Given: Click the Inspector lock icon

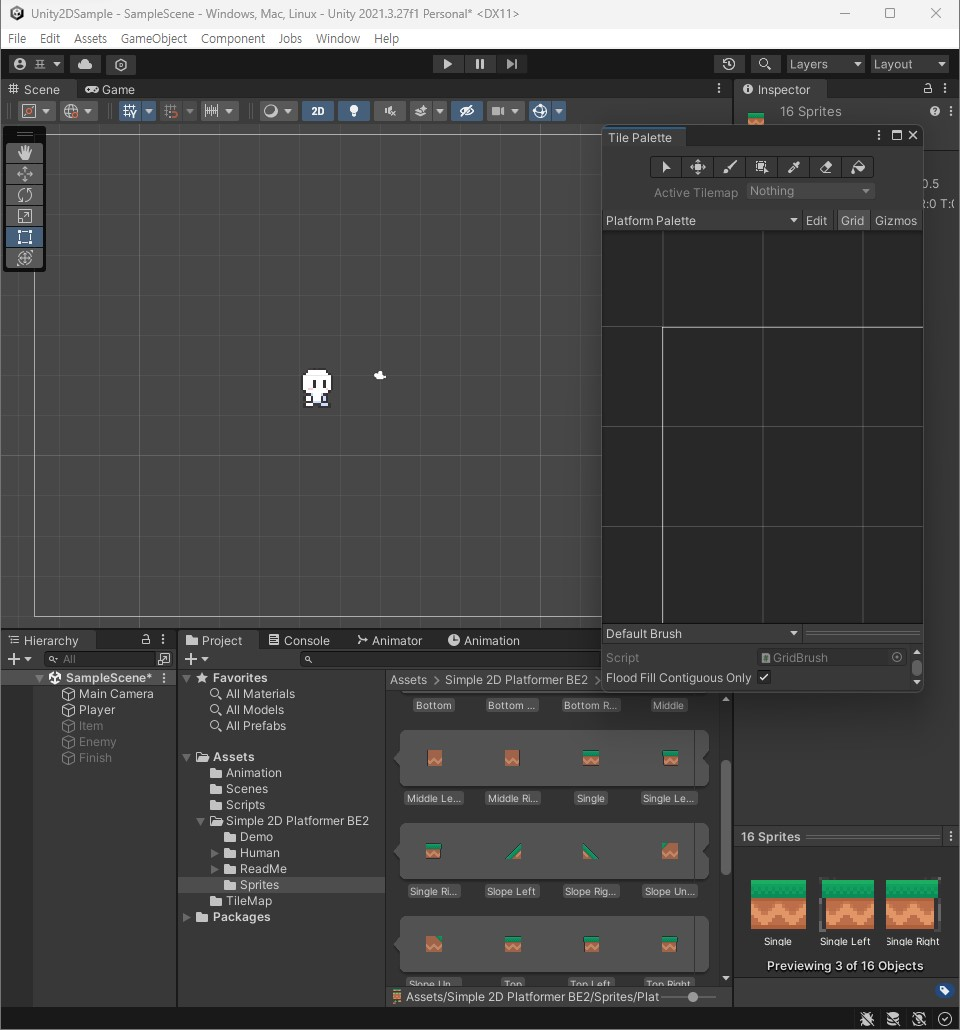Looking at the screenshot, I should click(x=928, y=88).
